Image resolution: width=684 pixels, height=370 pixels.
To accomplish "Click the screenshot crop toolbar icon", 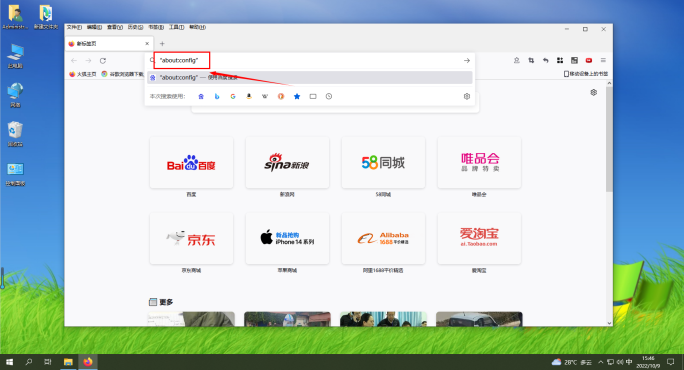I will click(531, 60).
